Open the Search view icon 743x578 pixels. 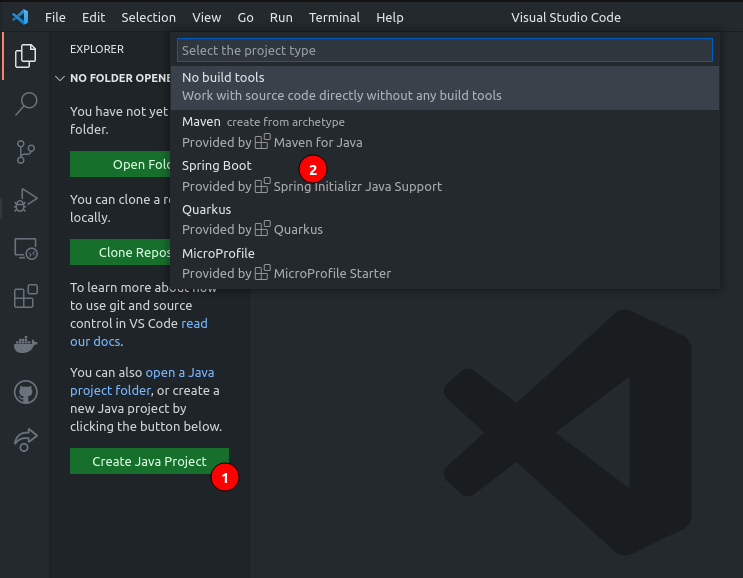(25, 104)
